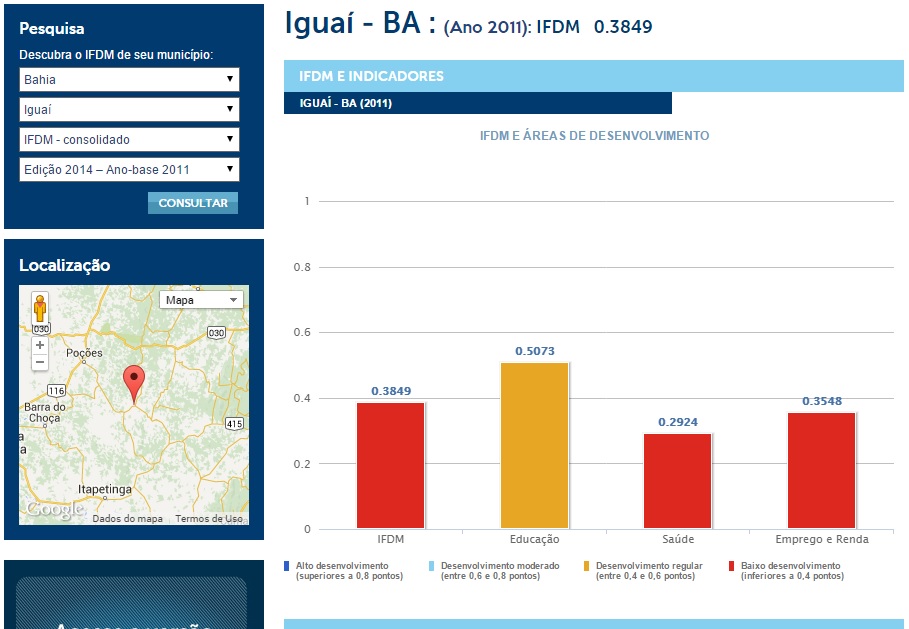Select the IGUAÍ - BA (2011) tab
The width and height of the screenshot is (909, 629).
(x=478, y=103)
